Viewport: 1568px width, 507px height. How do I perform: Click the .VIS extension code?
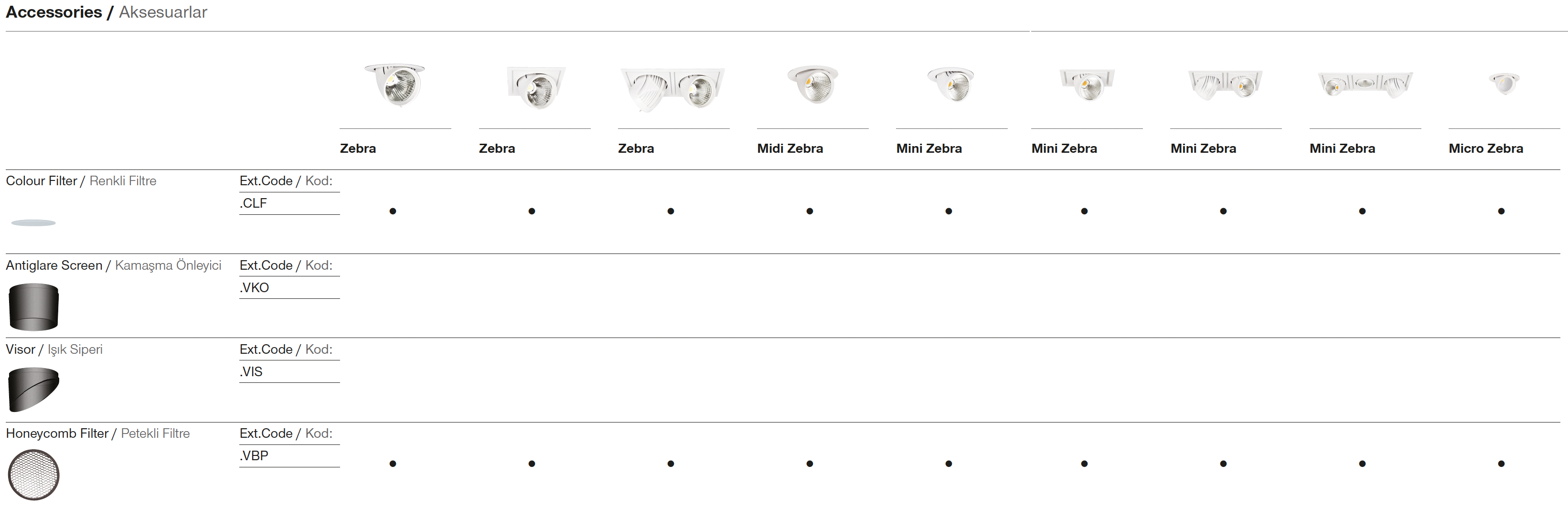[x=251, y=372]
